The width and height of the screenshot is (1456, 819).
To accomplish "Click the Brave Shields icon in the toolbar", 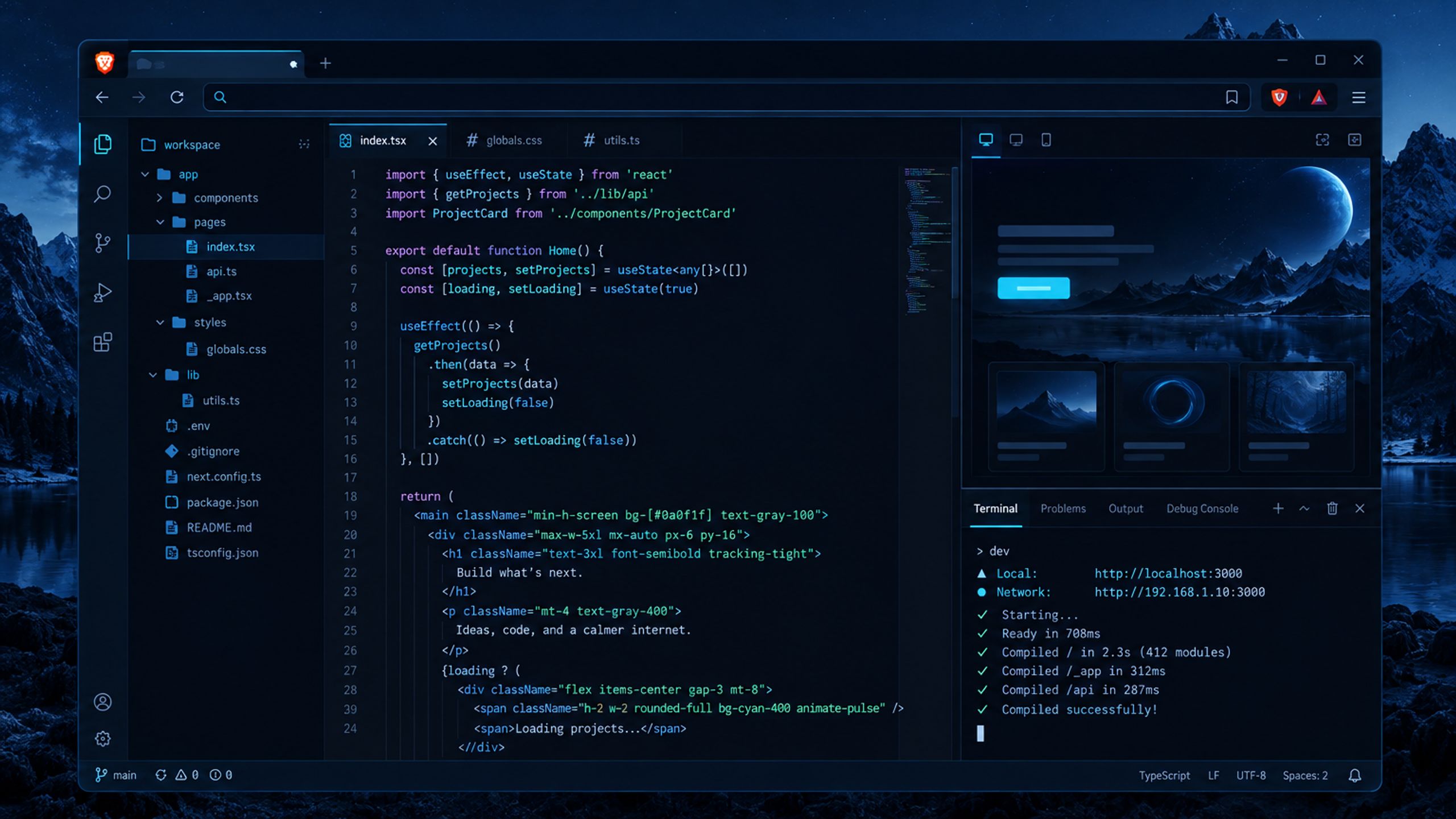I will (x=1279, y=97).
